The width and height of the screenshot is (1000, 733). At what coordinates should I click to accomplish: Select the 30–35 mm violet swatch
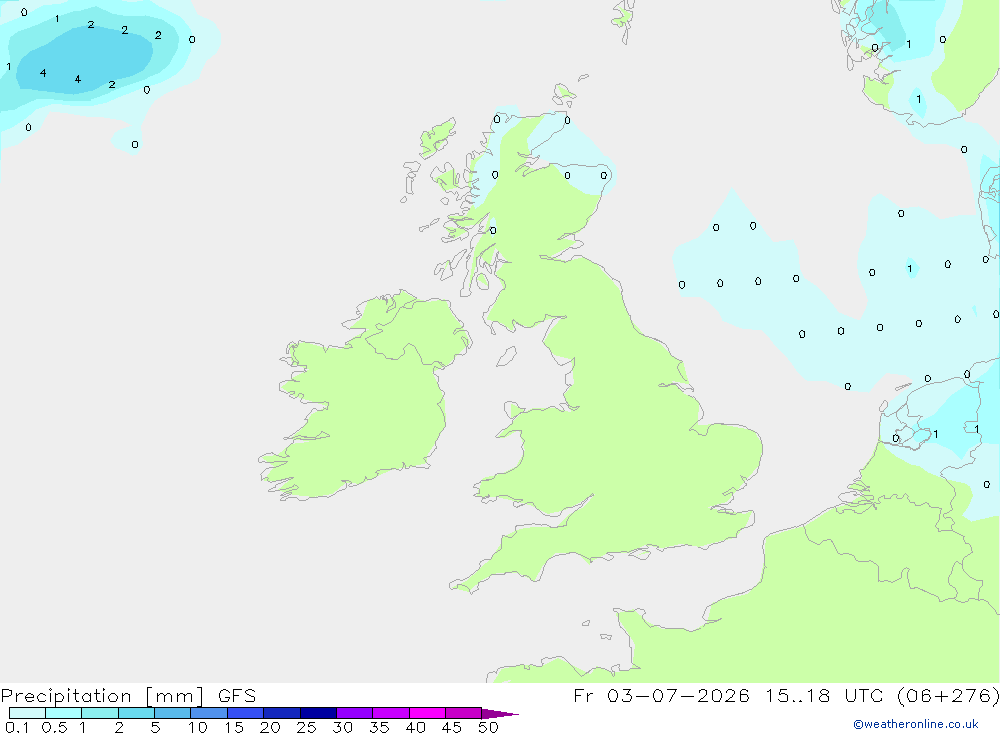pyautogui.click(x=355, y=713)
